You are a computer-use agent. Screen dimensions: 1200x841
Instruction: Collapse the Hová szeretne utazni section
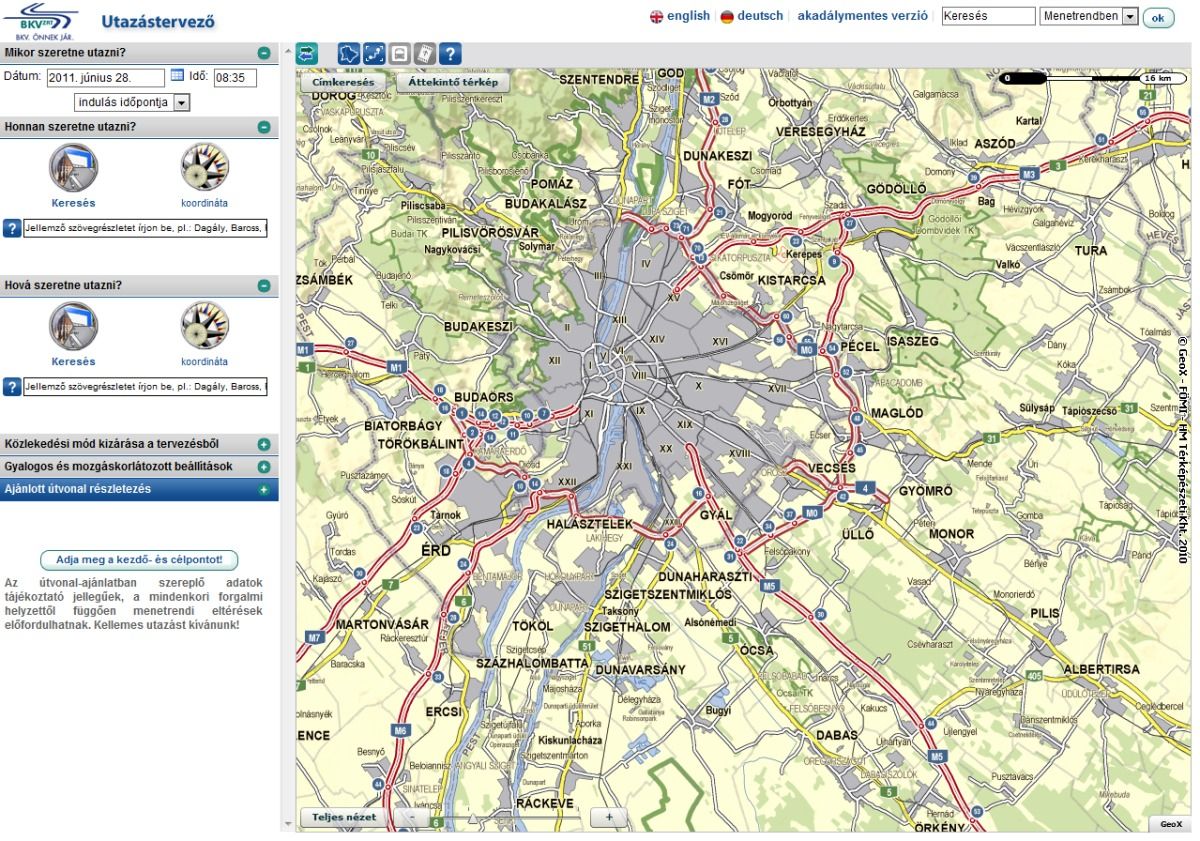(264, 286)
